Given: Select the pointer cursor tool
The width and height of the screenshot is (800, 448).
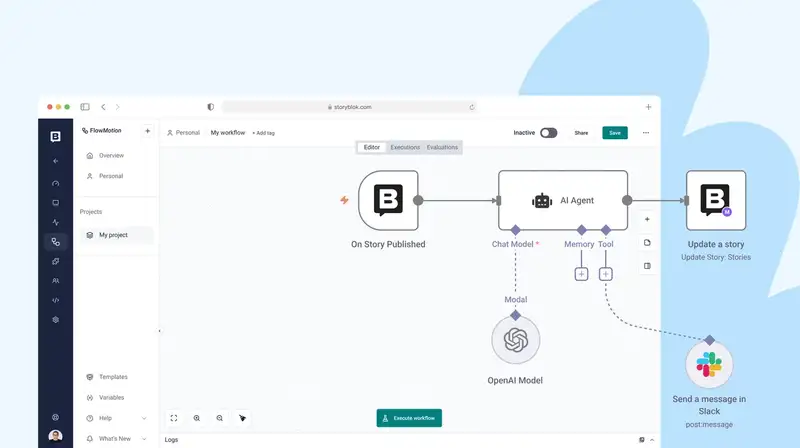Looking at the screenshot, I should pyautogui.click(x=243, y=418).
